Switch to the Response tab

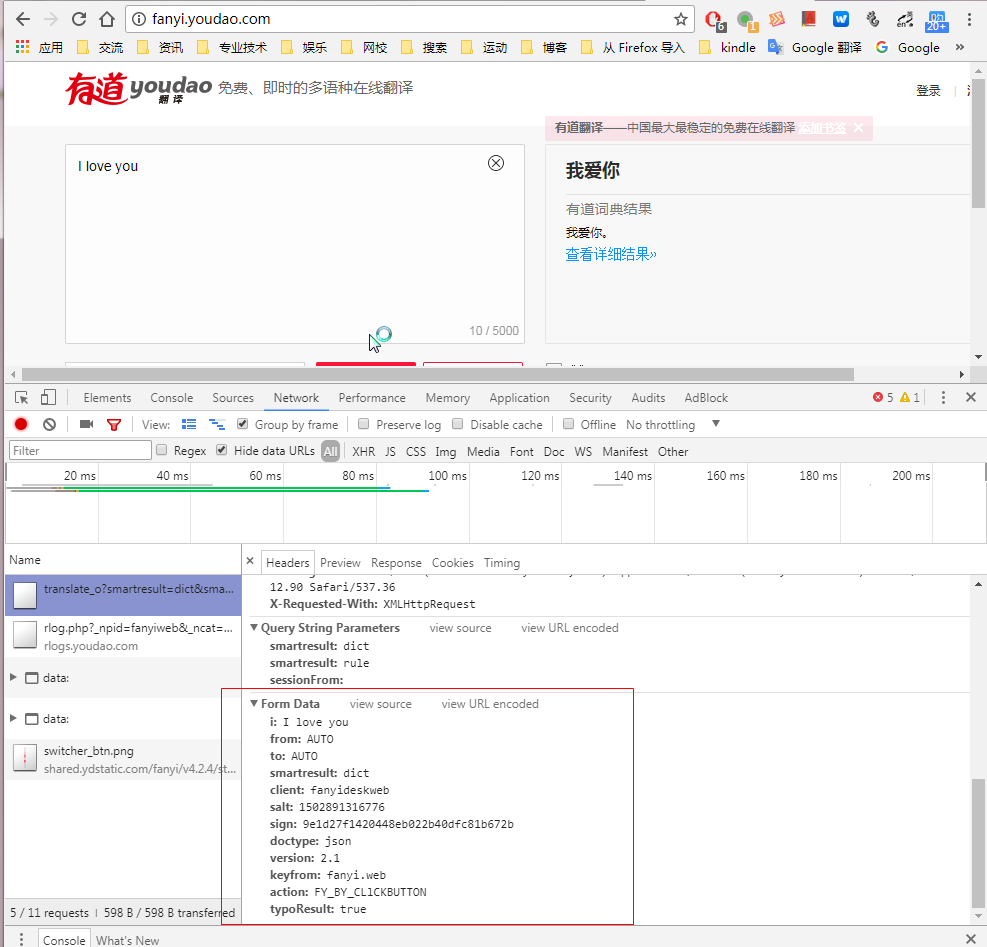(x=396, y=563)
